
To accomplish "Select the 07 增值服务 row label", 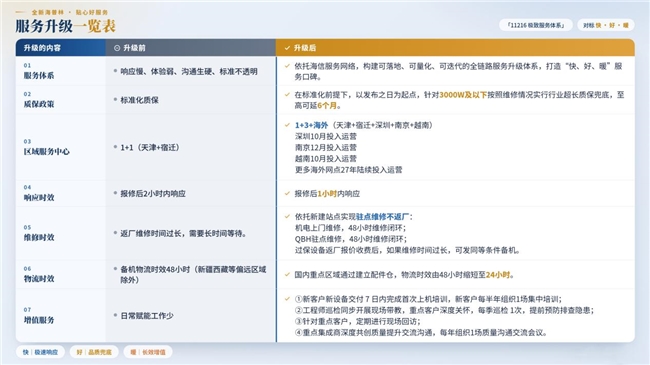I will pyautogui.click(x=39, y=316).
